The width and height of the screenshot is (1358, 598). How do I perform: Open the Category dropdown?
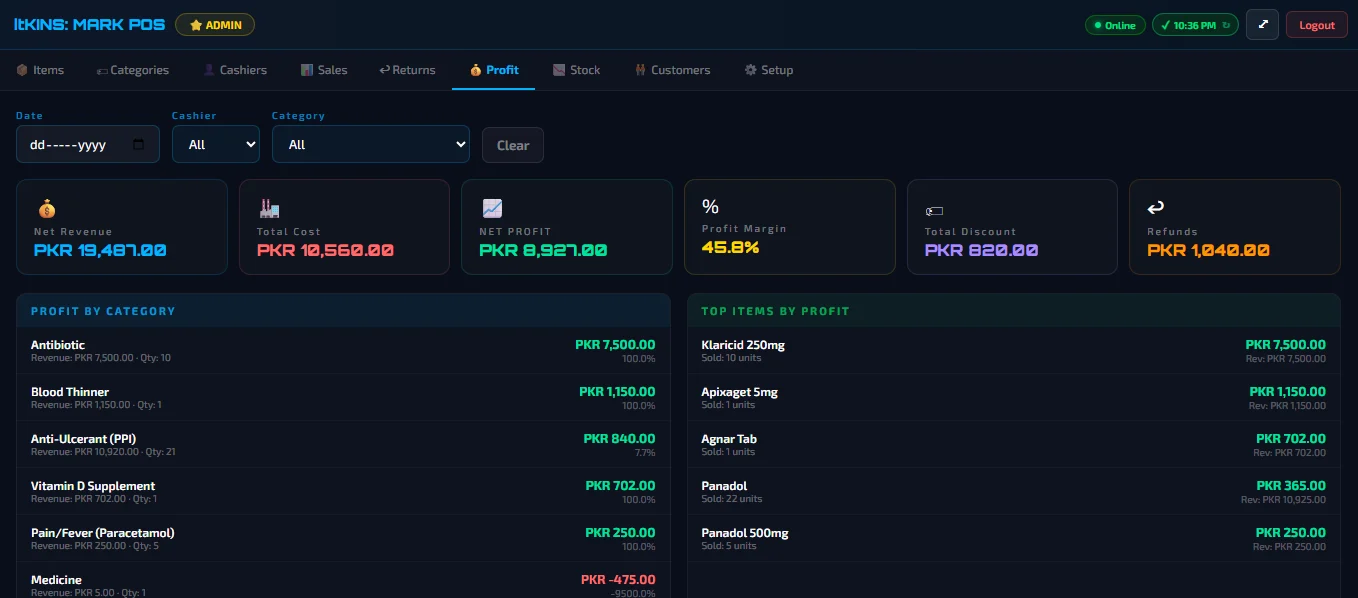point(371,144)
